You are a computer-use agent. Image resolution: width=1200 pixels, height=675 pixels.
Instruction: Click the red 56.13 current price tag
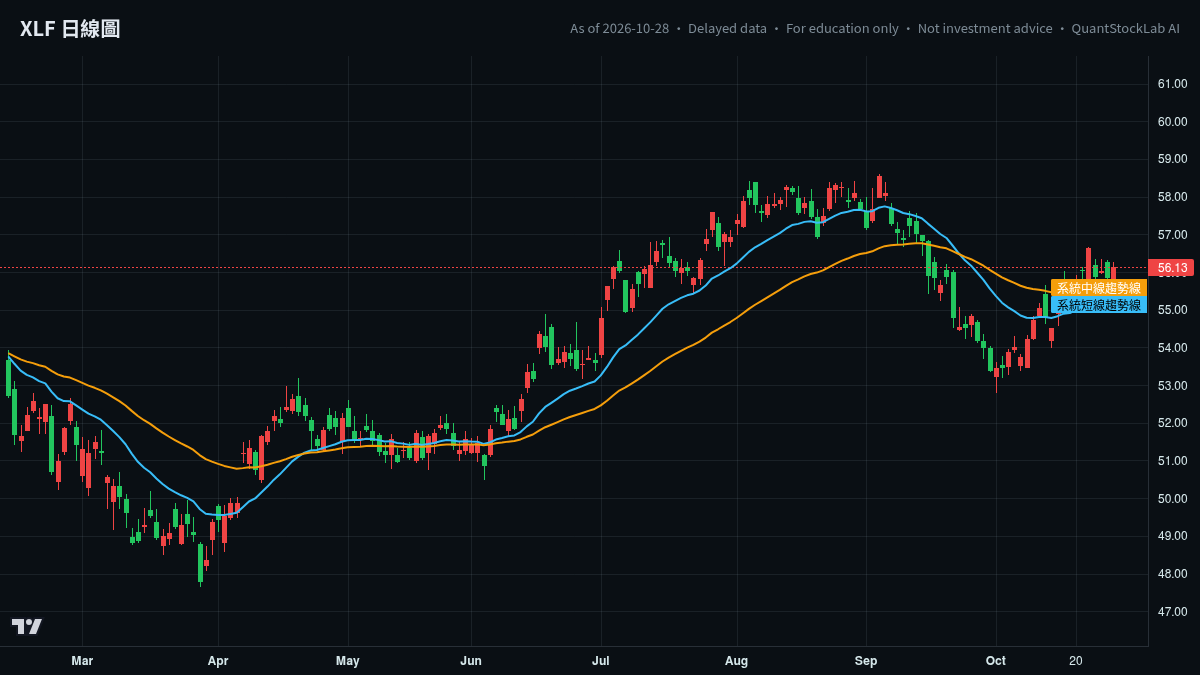[x=1172, y=268]
